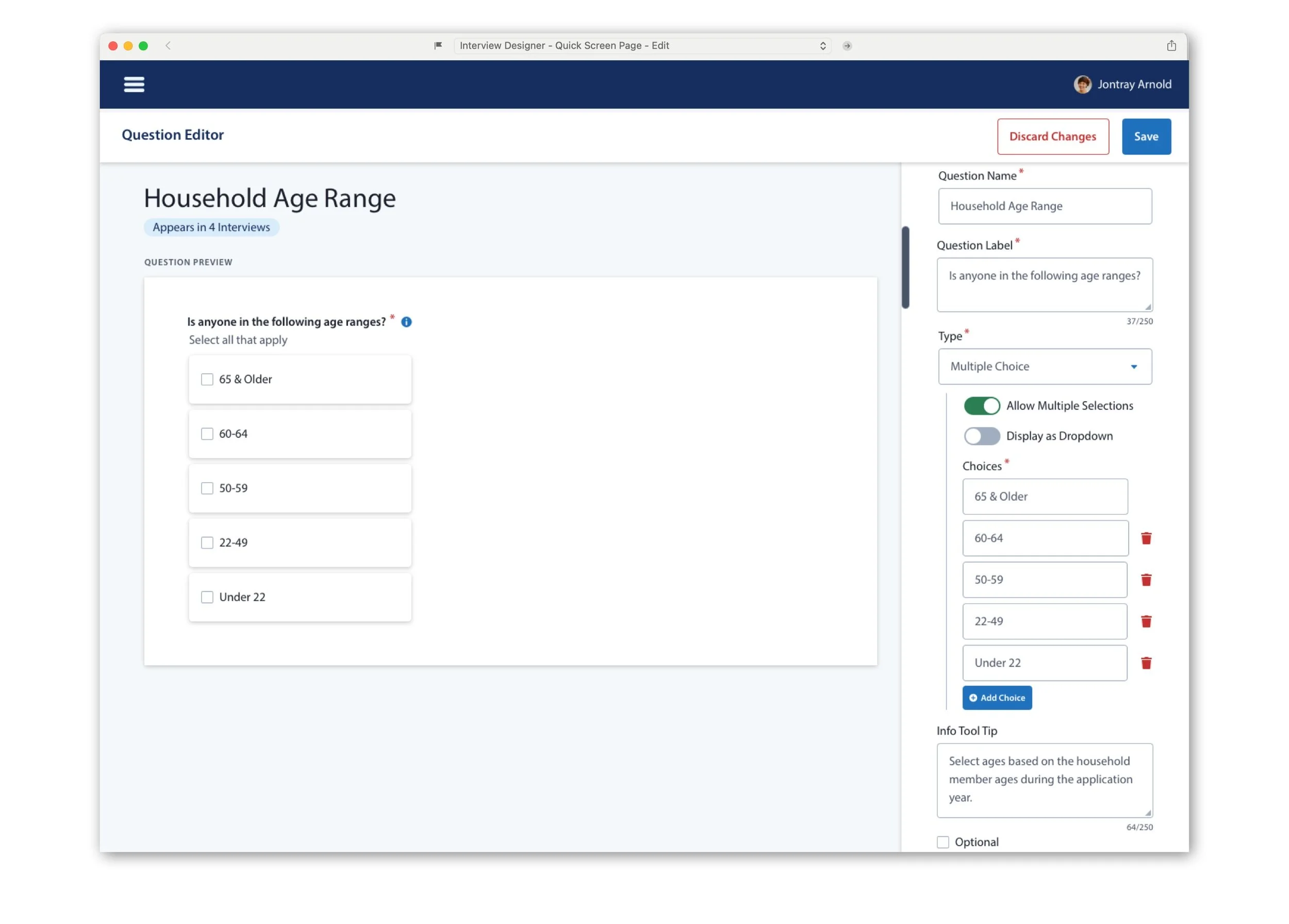Click the Household Age Range title
1289x924 pixels.
point(269,198)
